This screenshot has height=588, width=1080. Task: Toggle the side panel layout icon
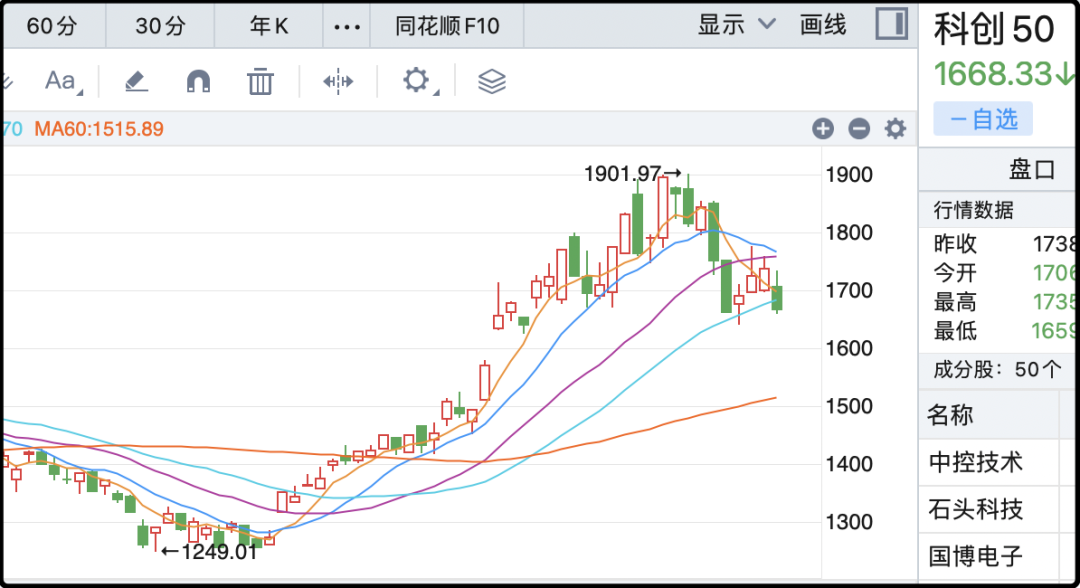tap(892, 24)
